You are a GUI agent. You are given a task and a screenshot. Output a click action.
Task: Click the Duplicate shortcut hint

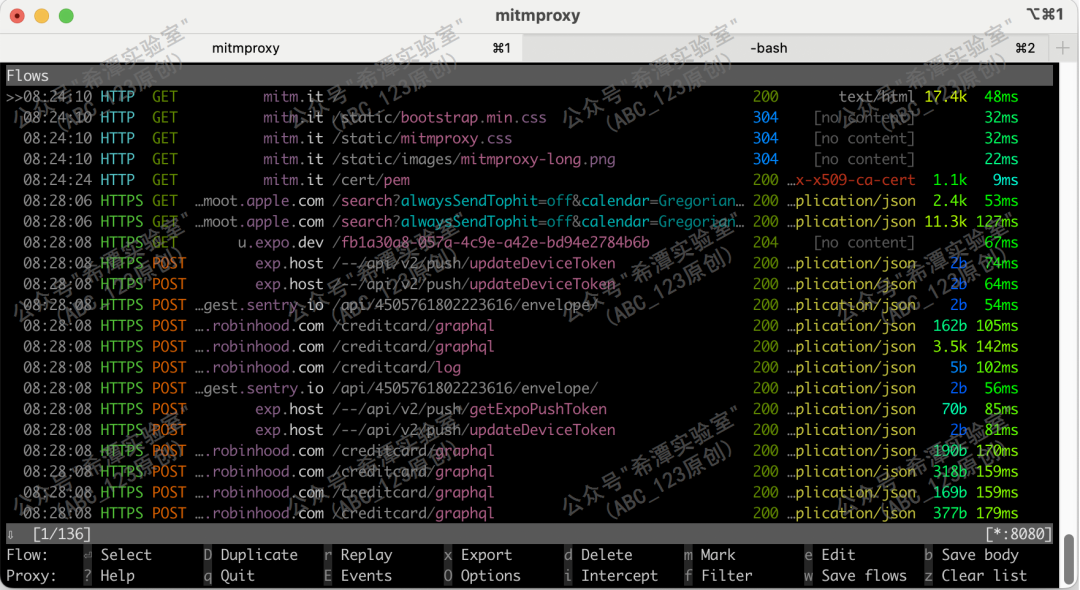pyautogui.click(x=259, y=555)
